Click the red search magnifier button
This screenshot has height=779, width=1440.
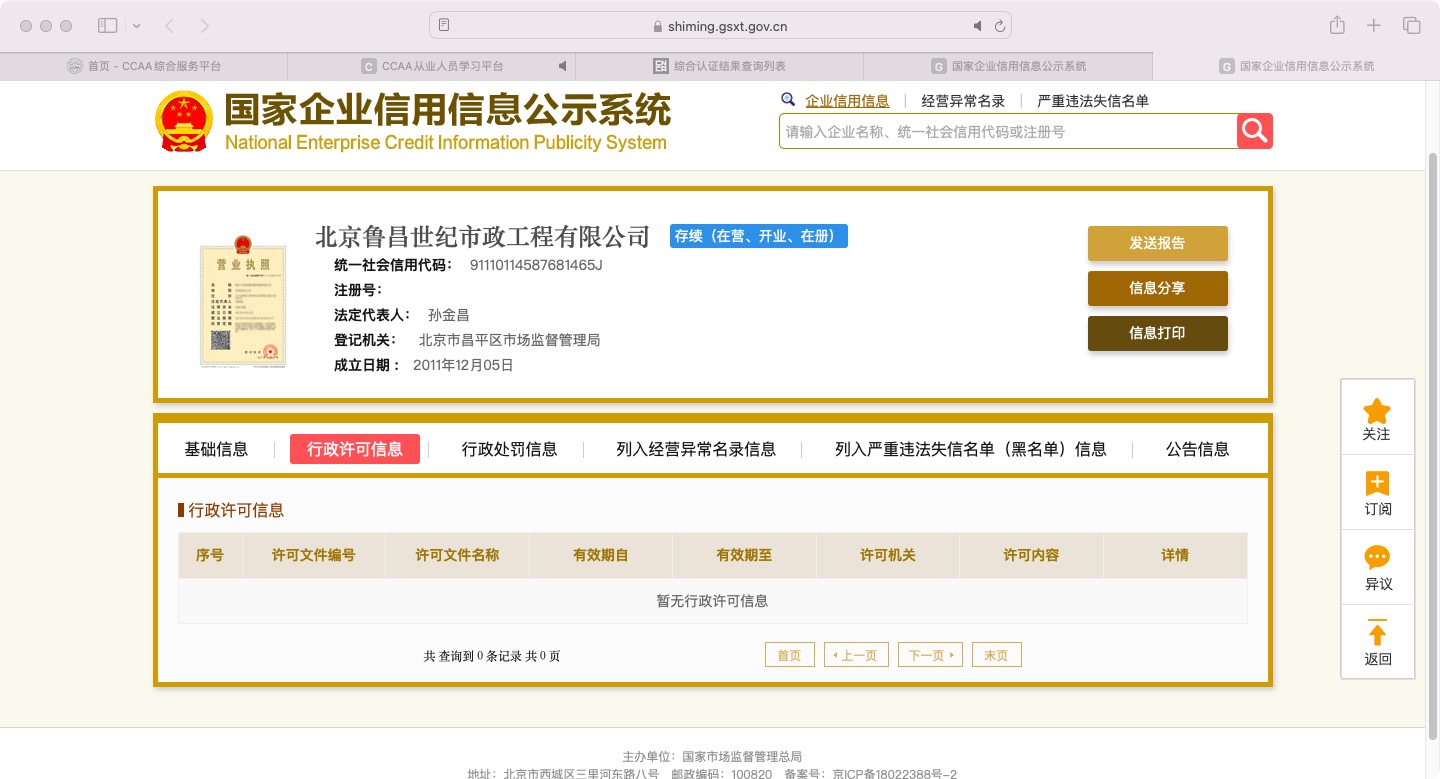pos(1254,131)
